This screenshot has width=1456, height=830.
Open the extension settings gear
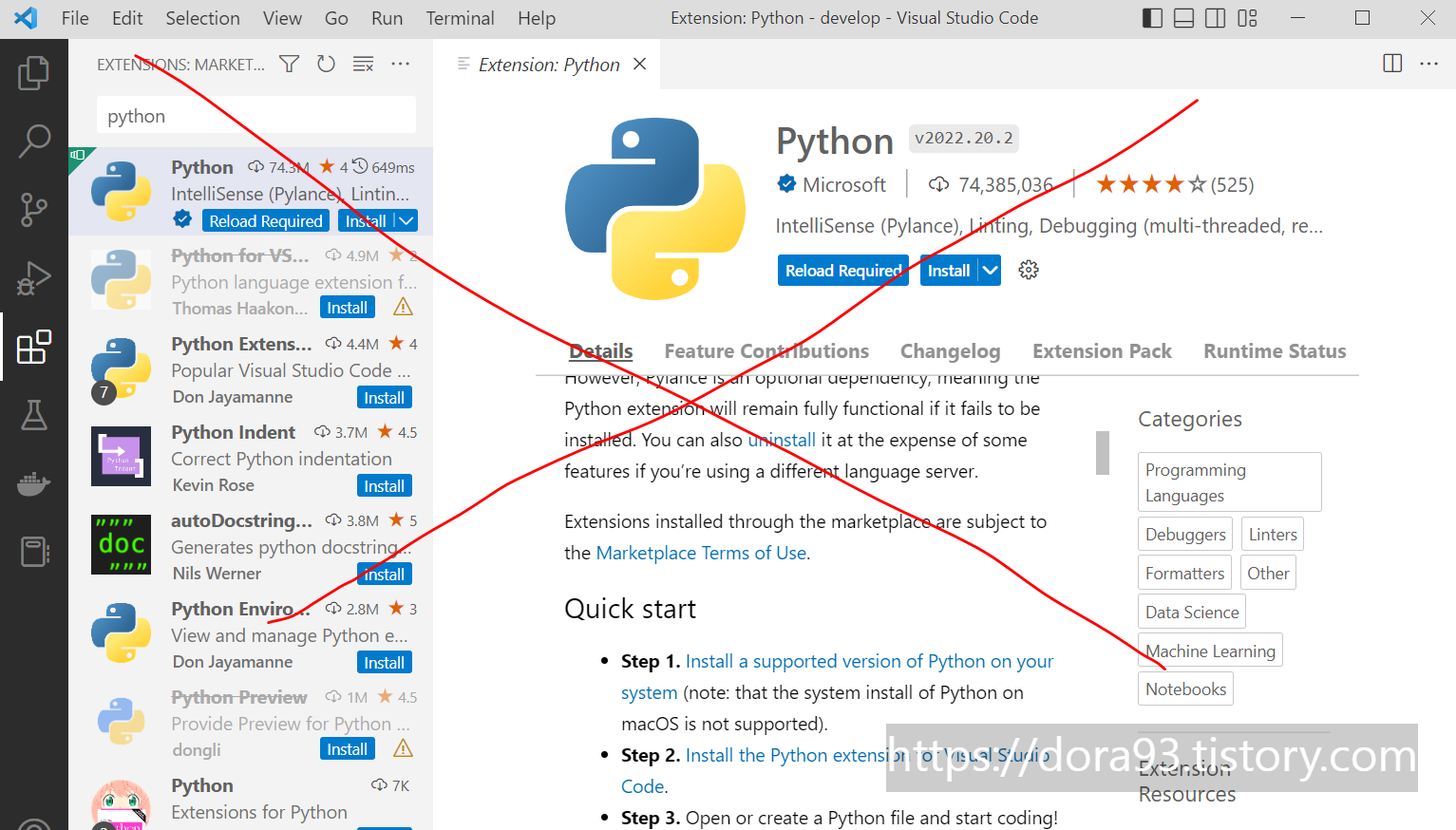[1028, 270]
